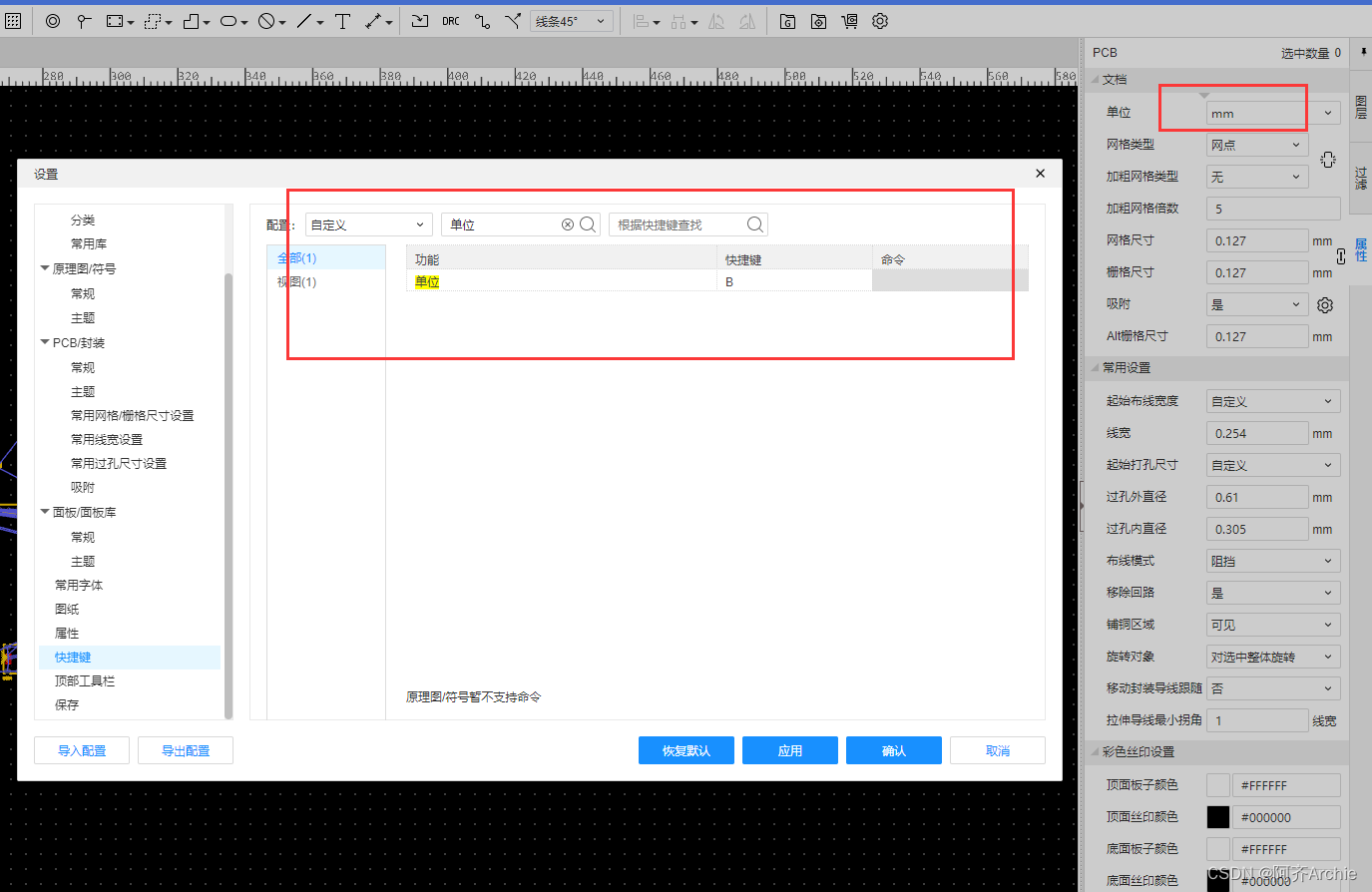Open 常用网格/栅格尺寸设置 settings page

tap(132, 415)
